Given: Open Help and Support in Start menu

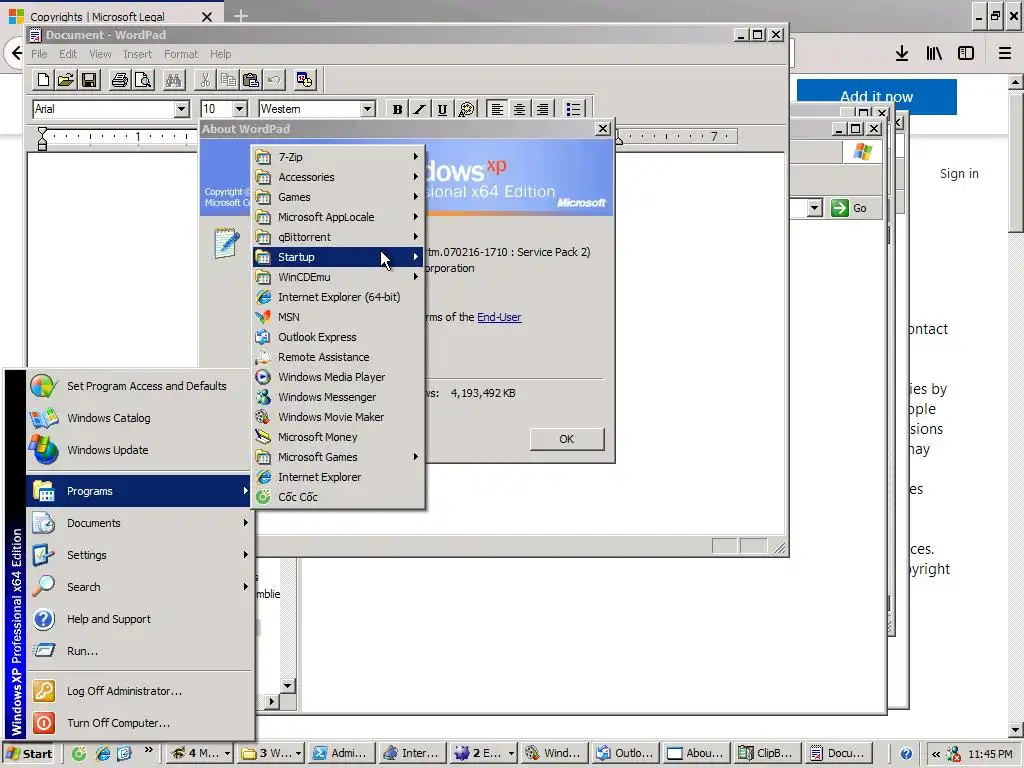Looking at the screenshot, I should point(139,619).
